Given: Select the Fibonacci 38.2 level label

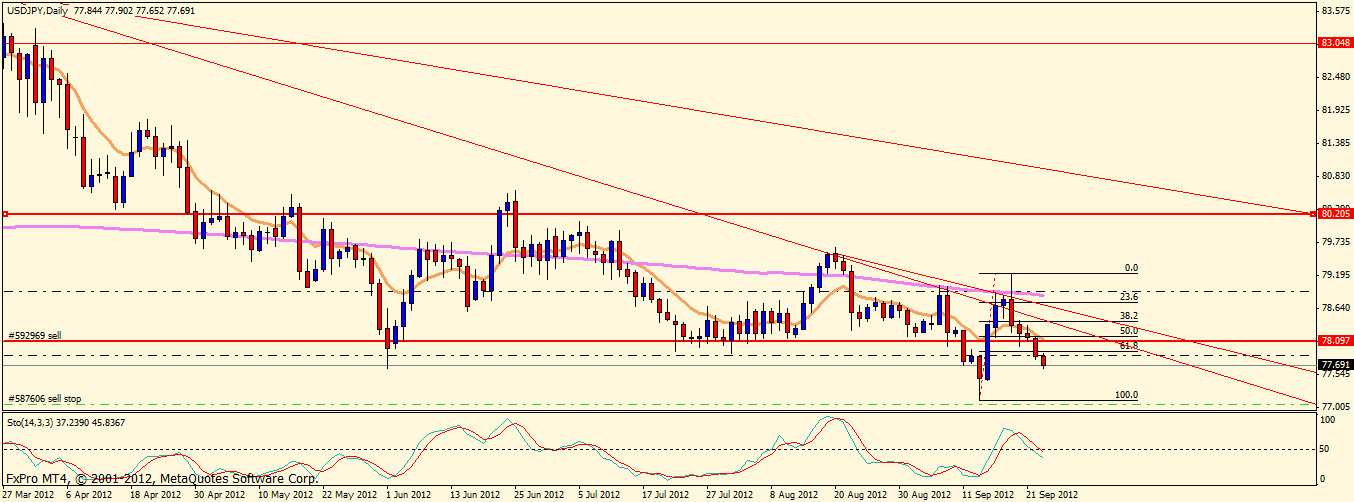Looking at the screenshot, I should (x=1129, y=315).
